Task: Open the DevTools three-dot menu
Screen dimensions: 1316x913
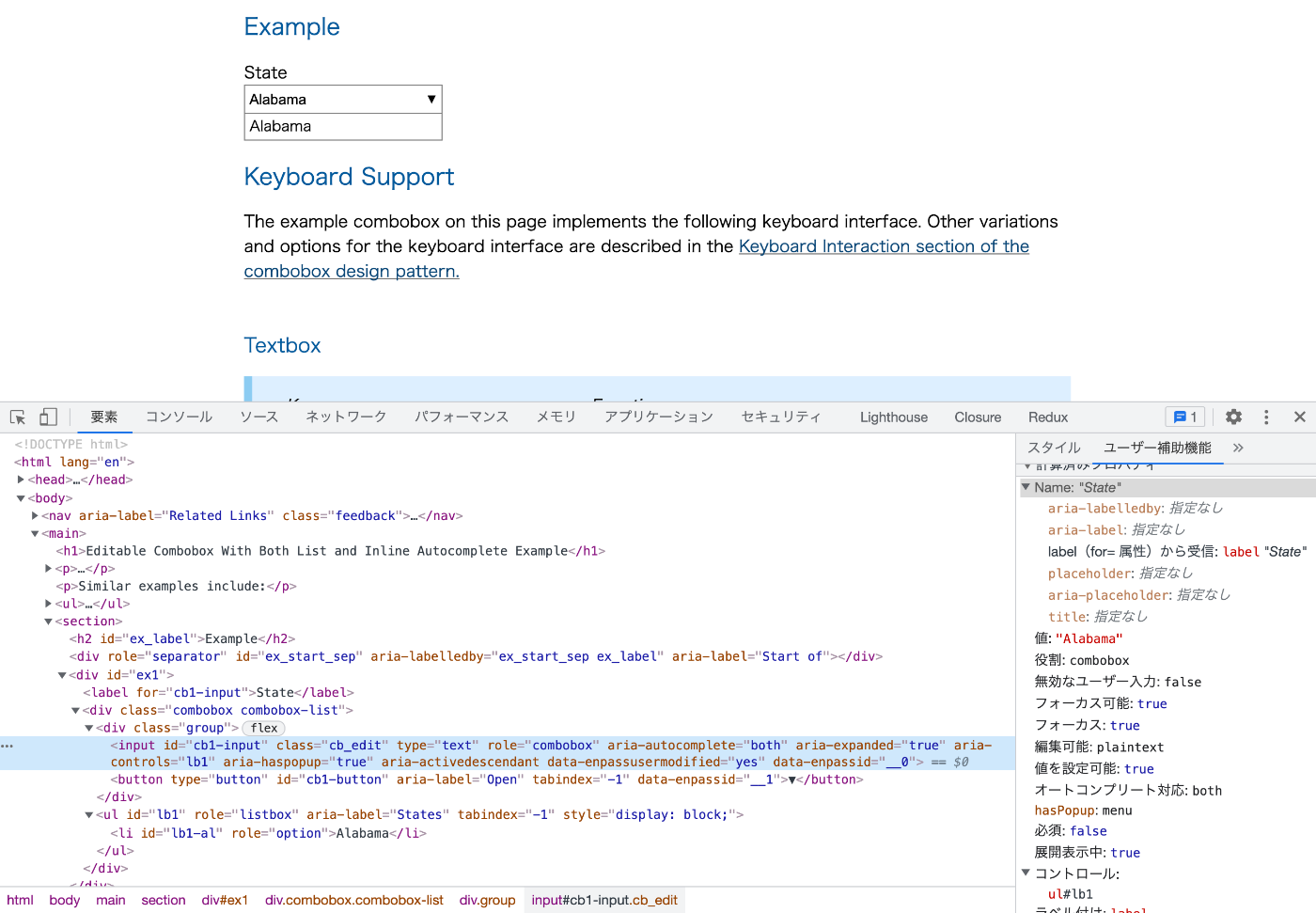Action: [1266, 417]
